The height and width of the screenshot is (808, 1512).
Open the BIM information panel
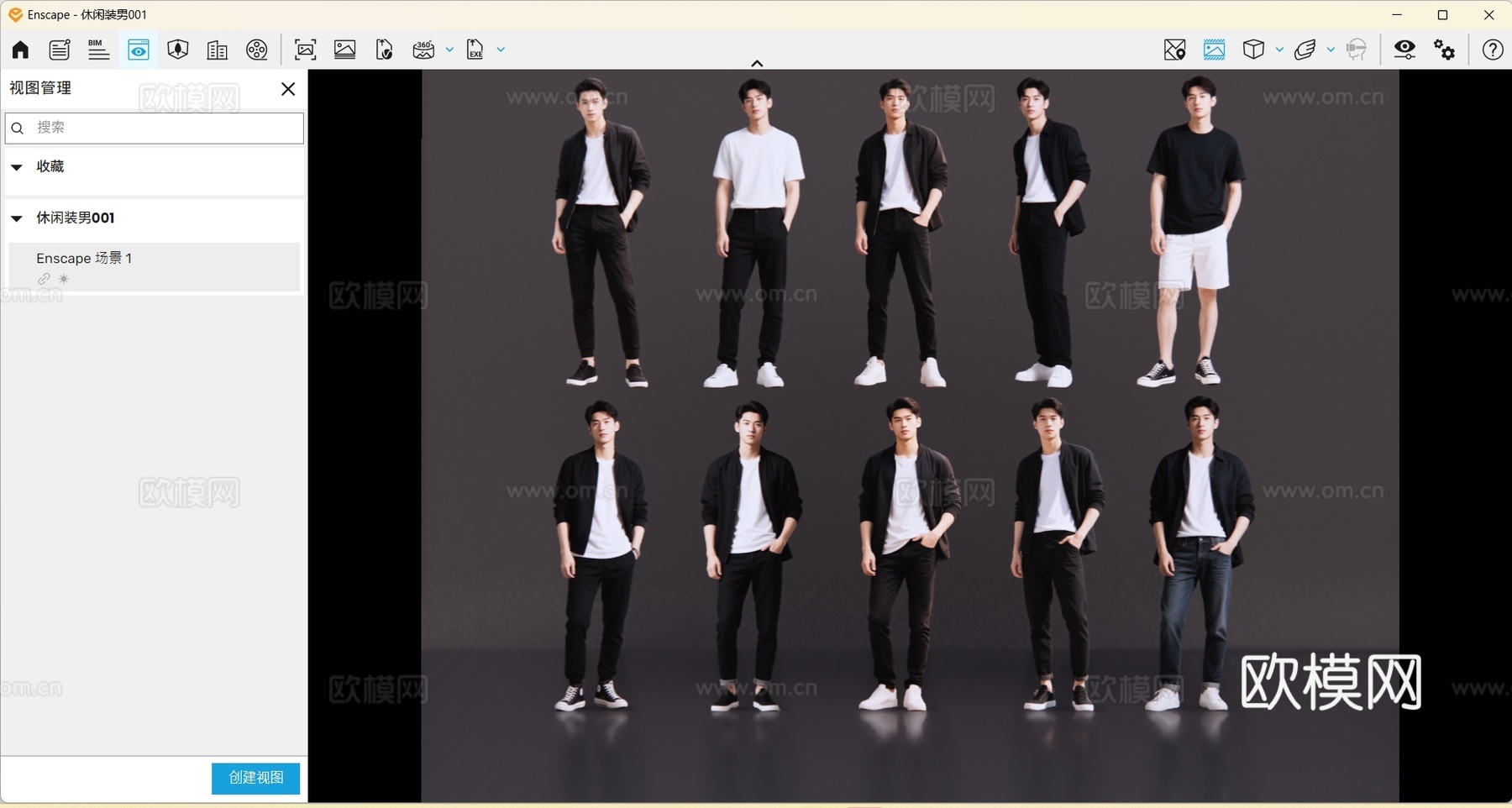click(98, 50)
